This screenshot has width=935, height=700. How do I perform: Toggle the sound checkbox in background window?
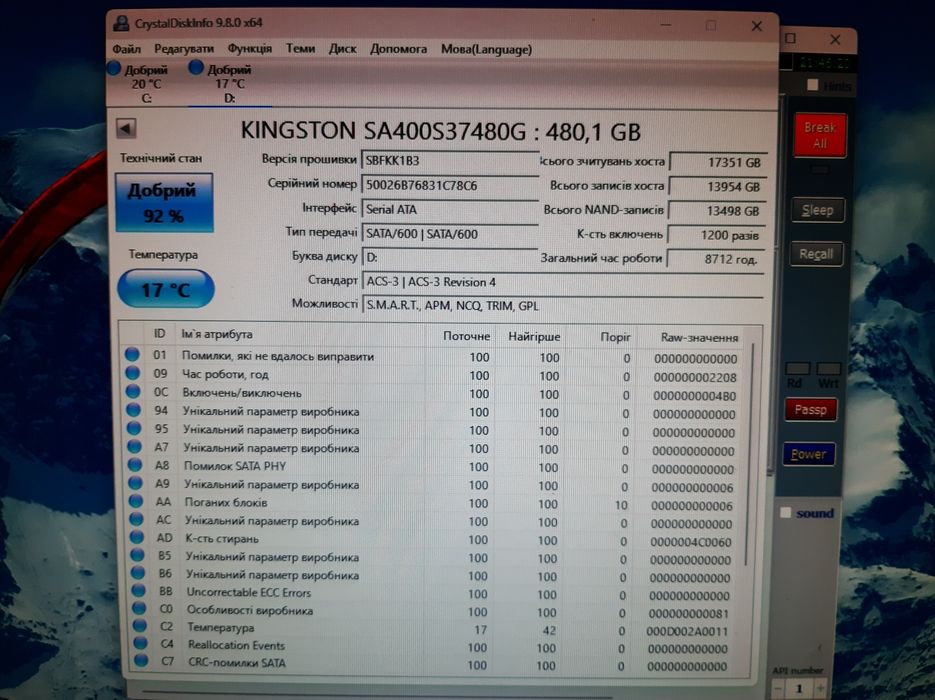point(785,513)
